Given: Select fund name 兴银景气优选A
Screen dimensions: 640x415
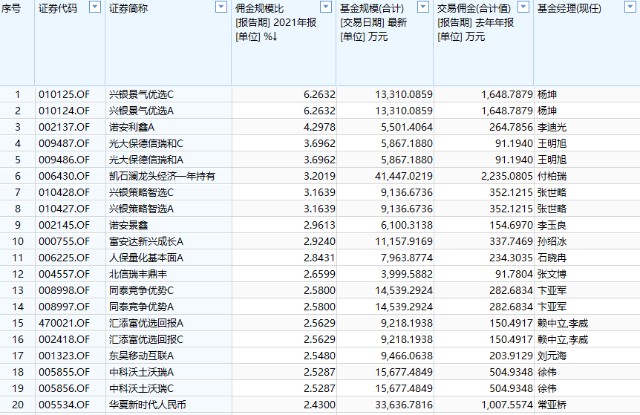Looking at the screenshot, I should click(141, 111).
